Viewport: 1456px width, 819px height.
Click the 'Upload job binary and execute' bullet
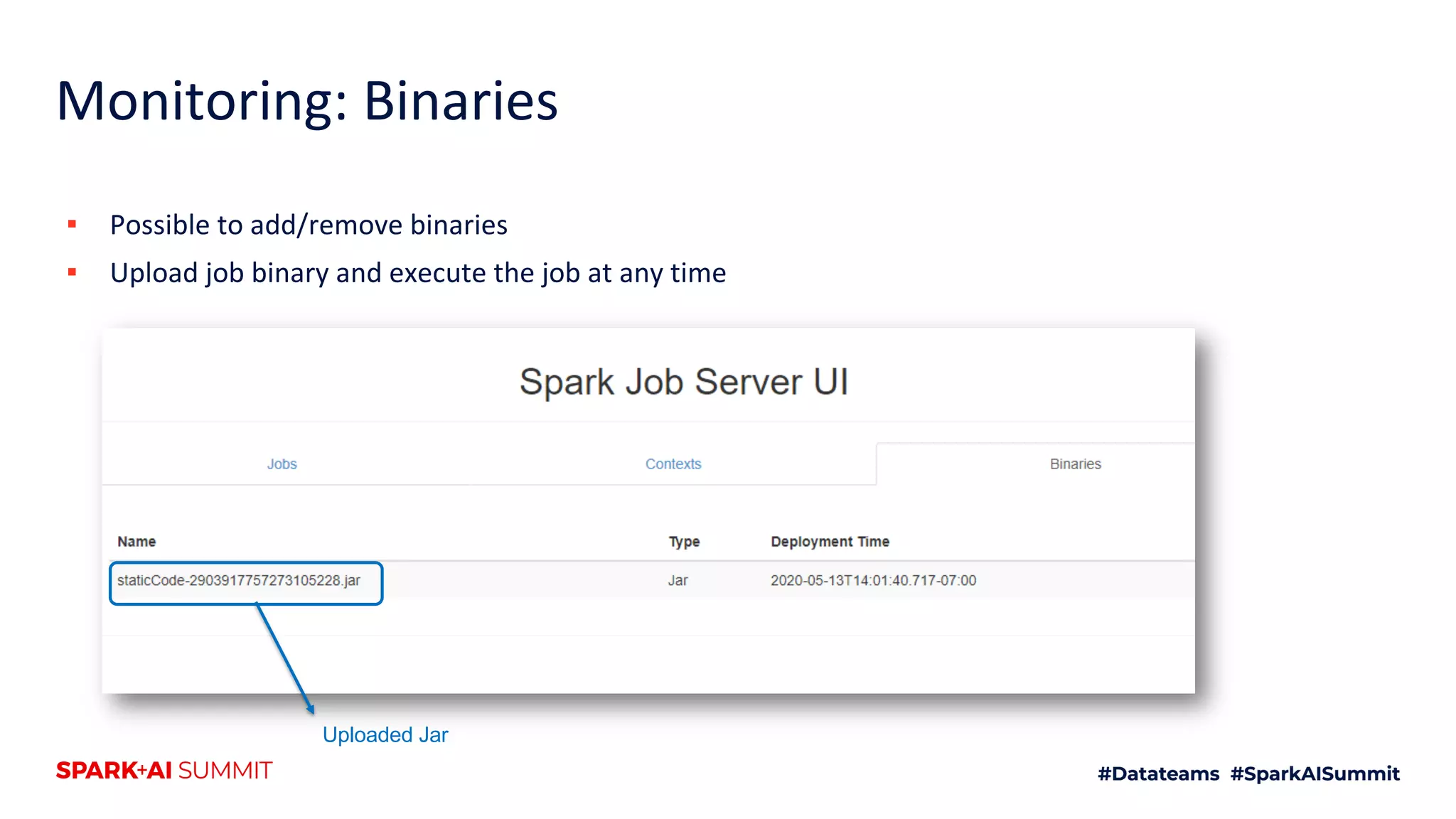pos(418,274)
